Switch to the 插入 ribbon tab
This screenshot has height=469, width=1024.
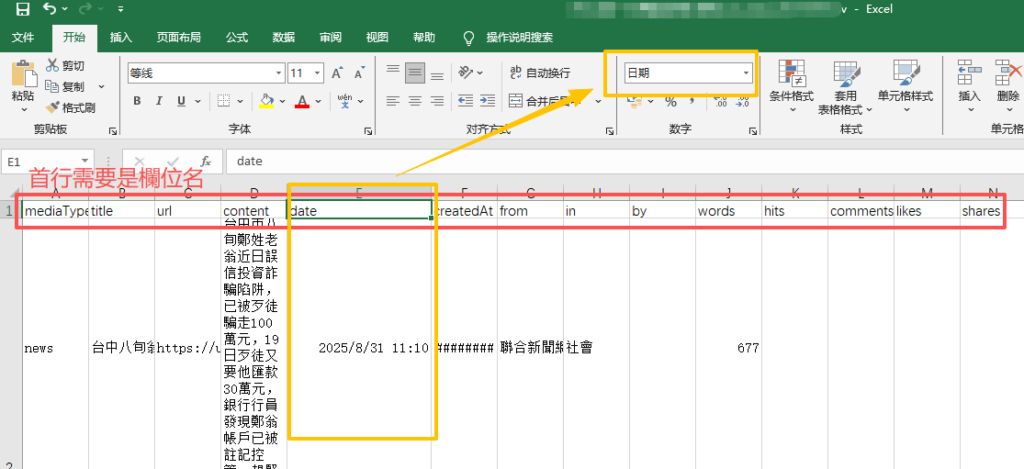tap(121, 38)
